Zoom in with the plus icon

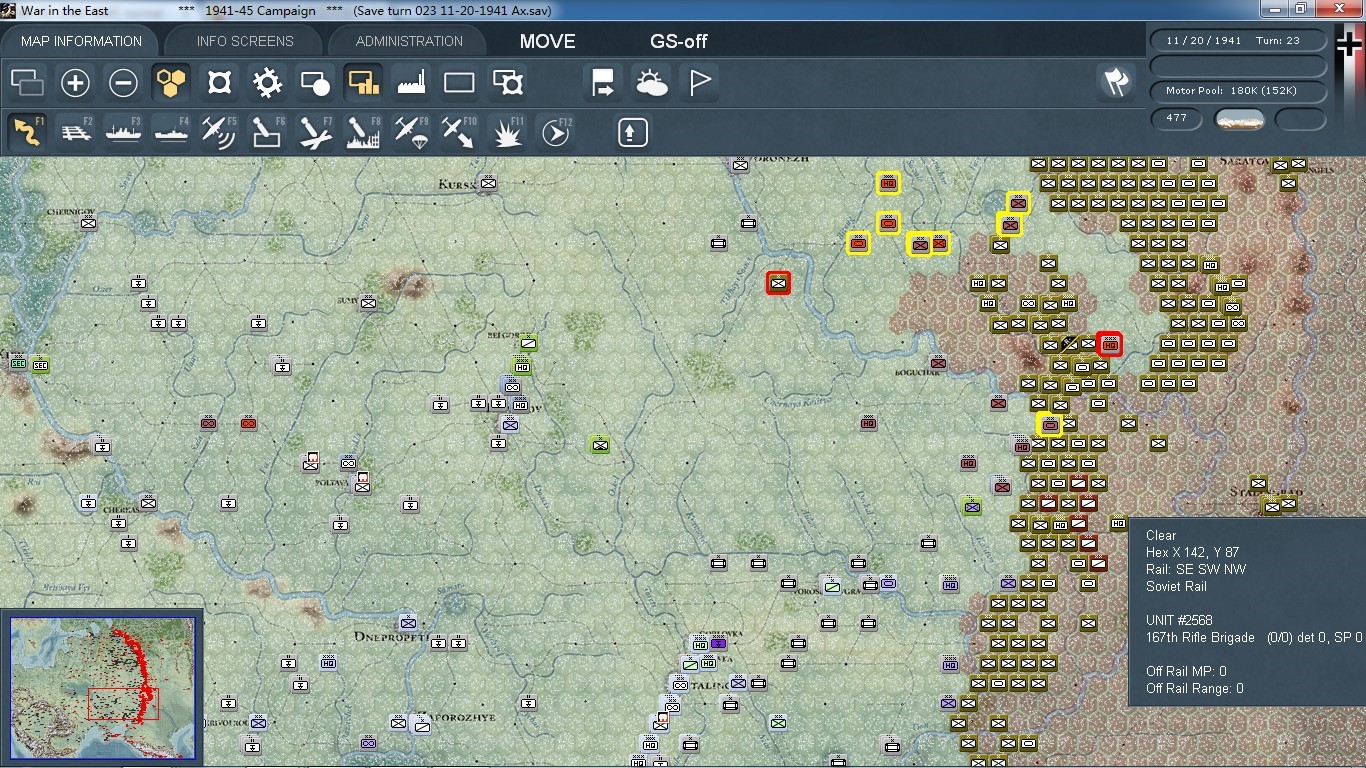75,83
